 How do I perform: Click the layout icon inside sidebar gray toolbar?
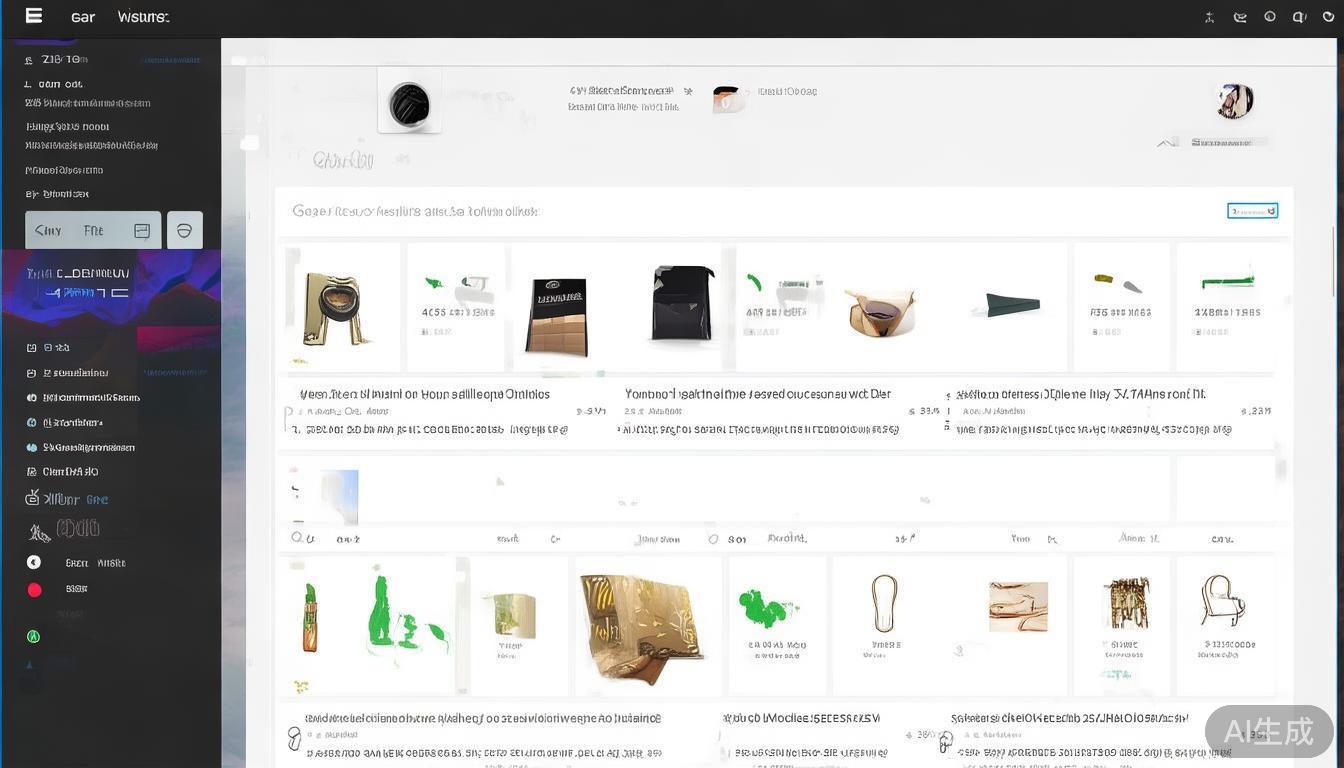142,231
